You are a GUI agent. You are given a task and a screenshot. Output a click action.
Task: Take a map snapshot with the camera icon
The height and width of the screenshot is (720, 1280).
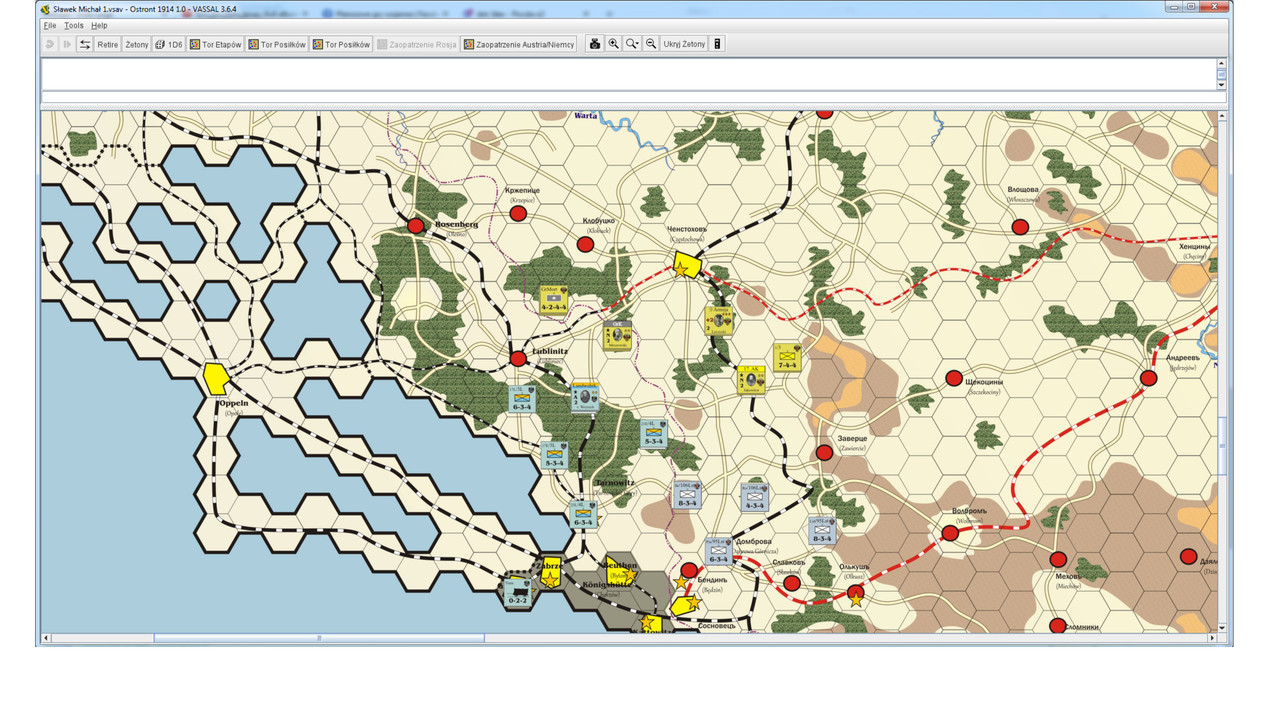(595, 44)
